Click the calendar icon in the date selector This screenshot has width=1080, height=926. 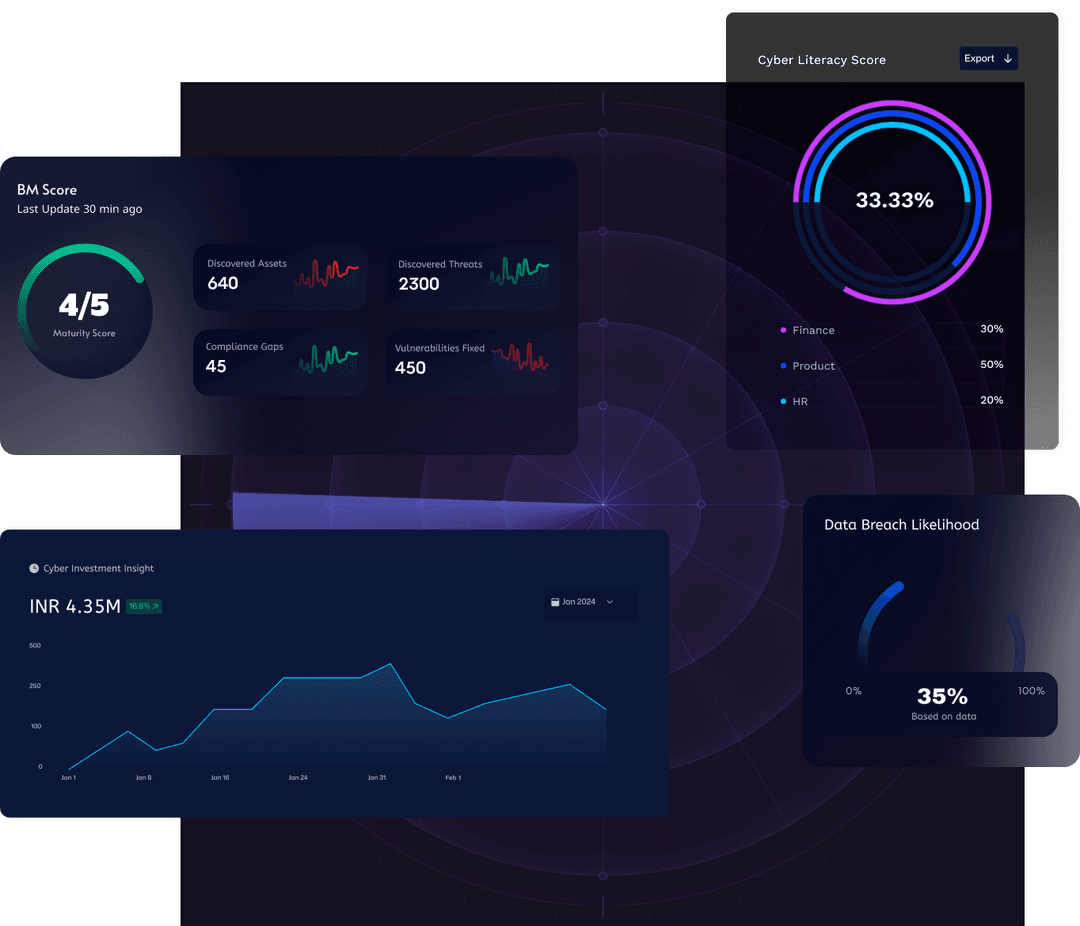coord(556,602)
